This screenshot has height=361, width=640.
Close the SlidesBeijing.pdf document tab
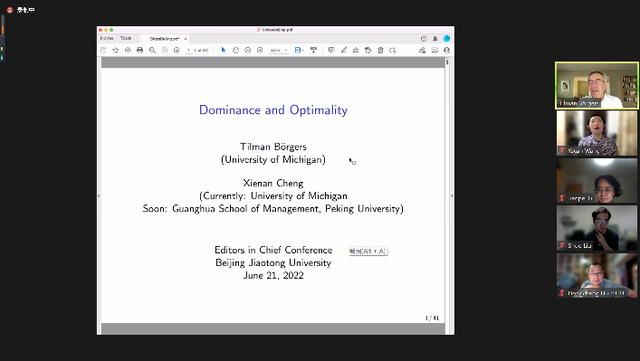point(185,39)
